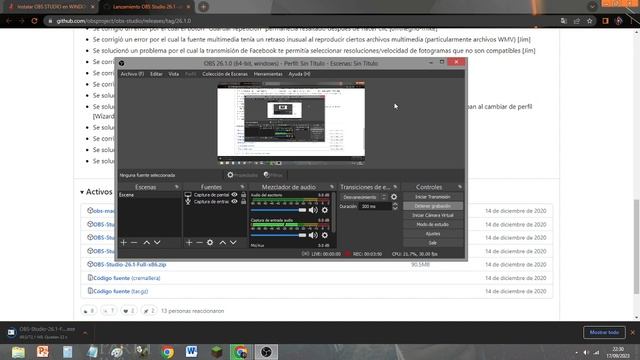This screenshot has height=360, width=640.
Task: Move scene up in Escenas panel
Action: (x=147, y=242)
